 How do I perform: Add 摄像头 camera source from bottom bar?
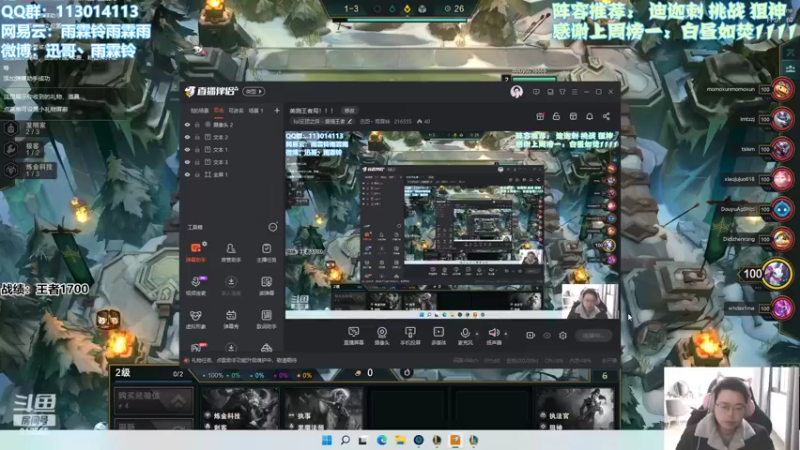(382, 336)
